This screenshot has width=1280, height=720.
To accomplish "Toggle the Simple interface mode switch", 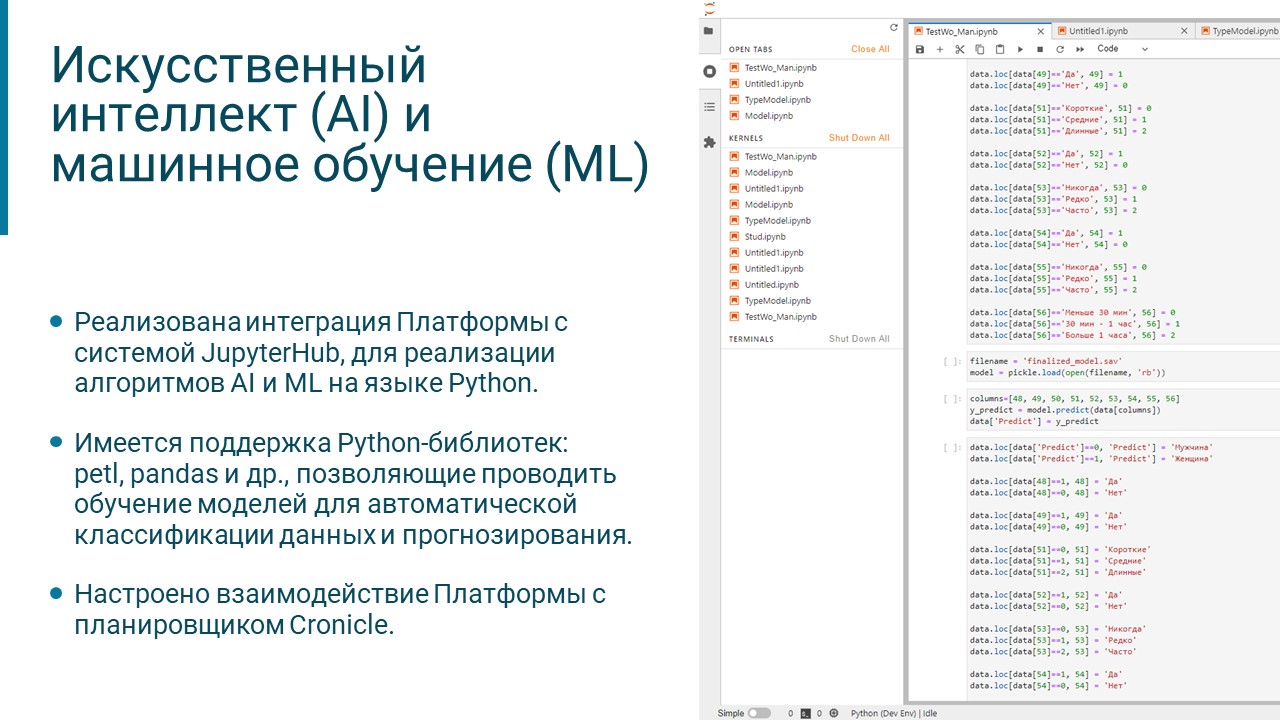I will click(x=760, y=713).
